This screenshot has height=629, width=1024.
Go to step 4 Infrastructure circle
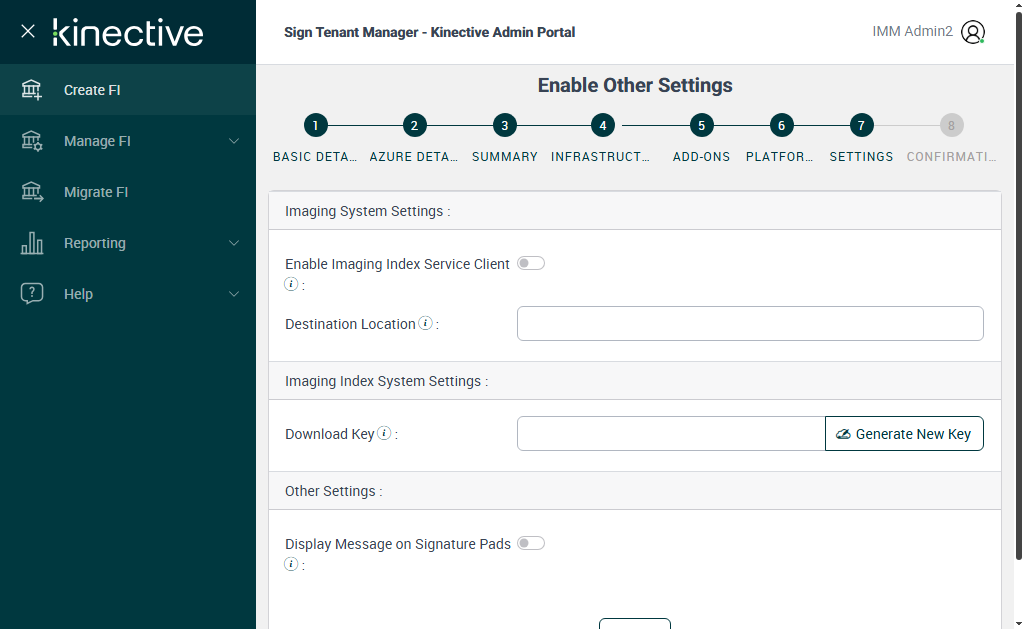(603, 125)
